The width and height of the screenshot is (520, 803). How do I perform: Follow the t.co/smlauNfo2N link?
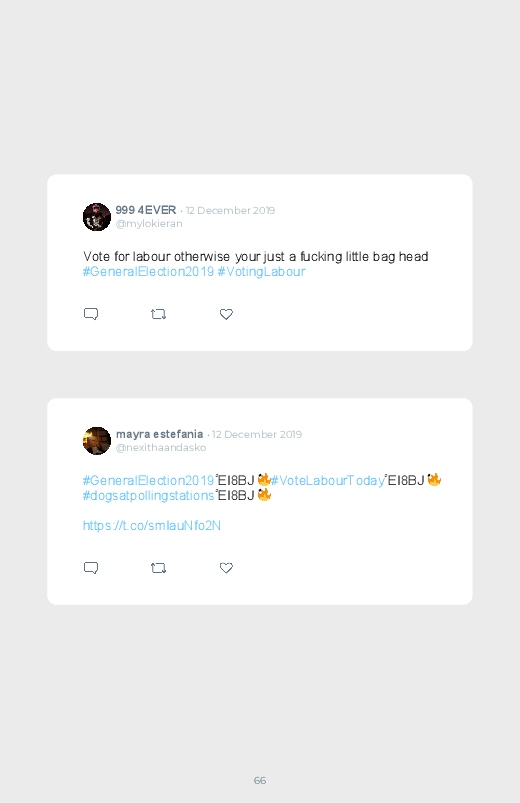click(152, 525)
